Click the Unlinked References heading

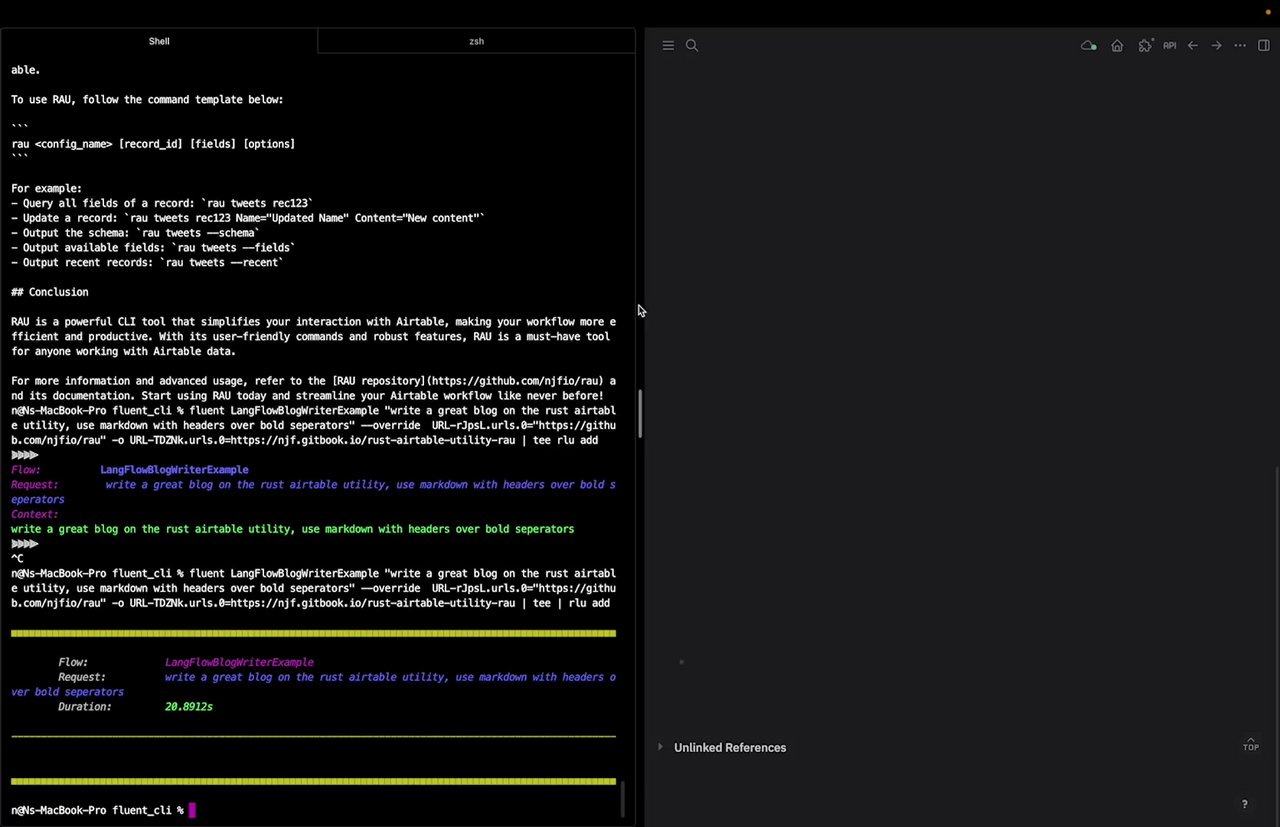[x=730, y=747]
